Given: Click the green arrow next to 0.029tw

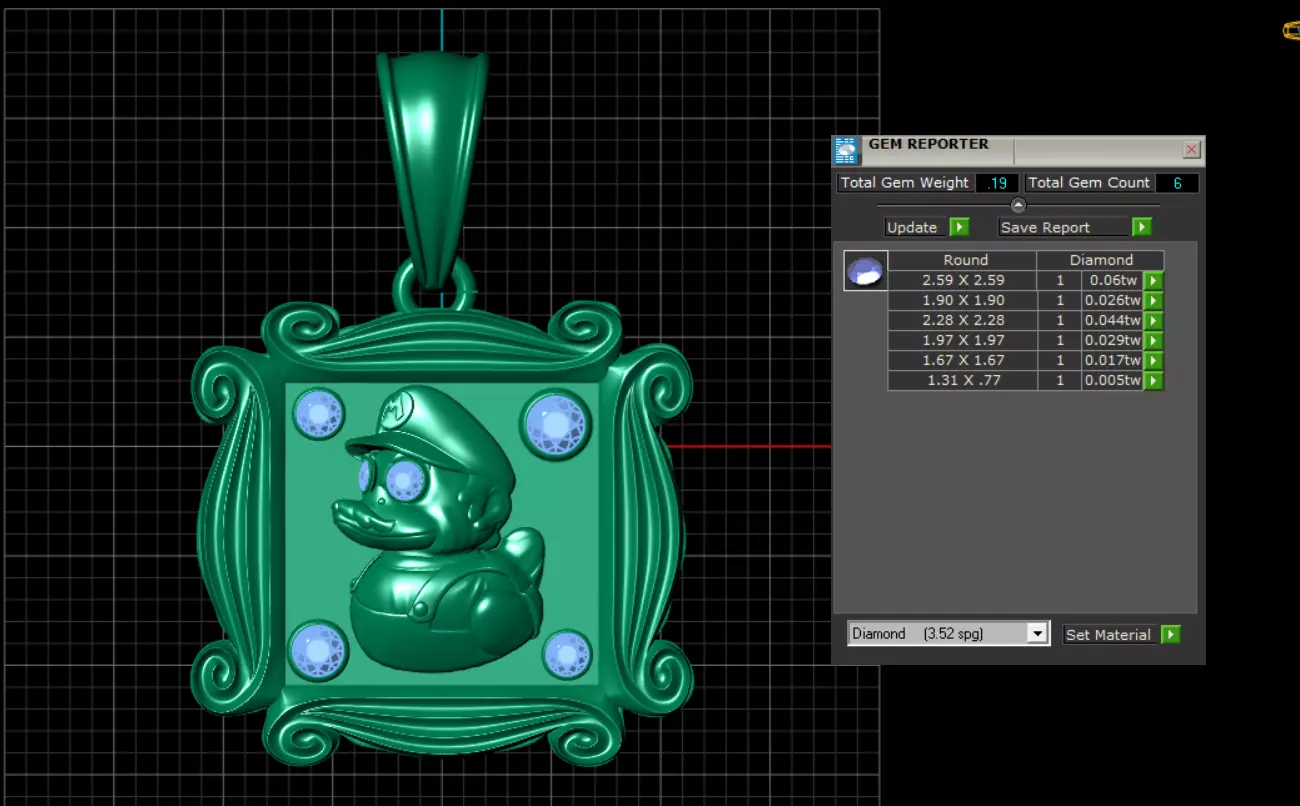Looking at the screenshot, I should (1153, 341).
